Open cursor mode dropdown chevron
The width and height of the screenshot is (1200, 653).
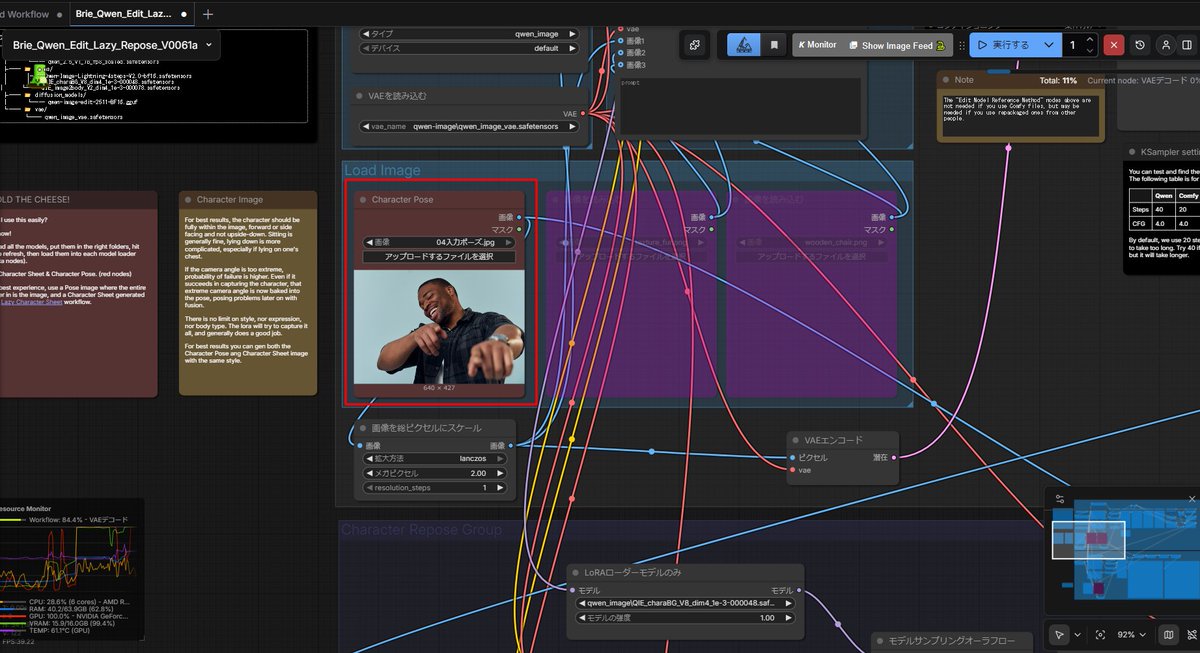tap(1077, 635)
